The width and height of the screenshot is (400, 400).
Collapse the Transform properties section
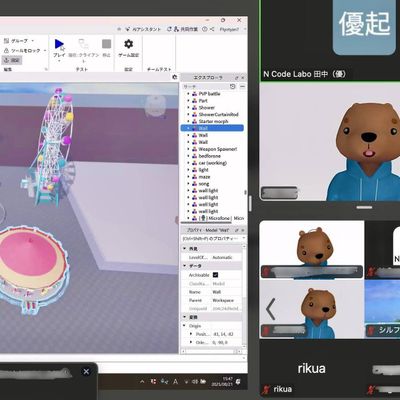pos(184,317)
